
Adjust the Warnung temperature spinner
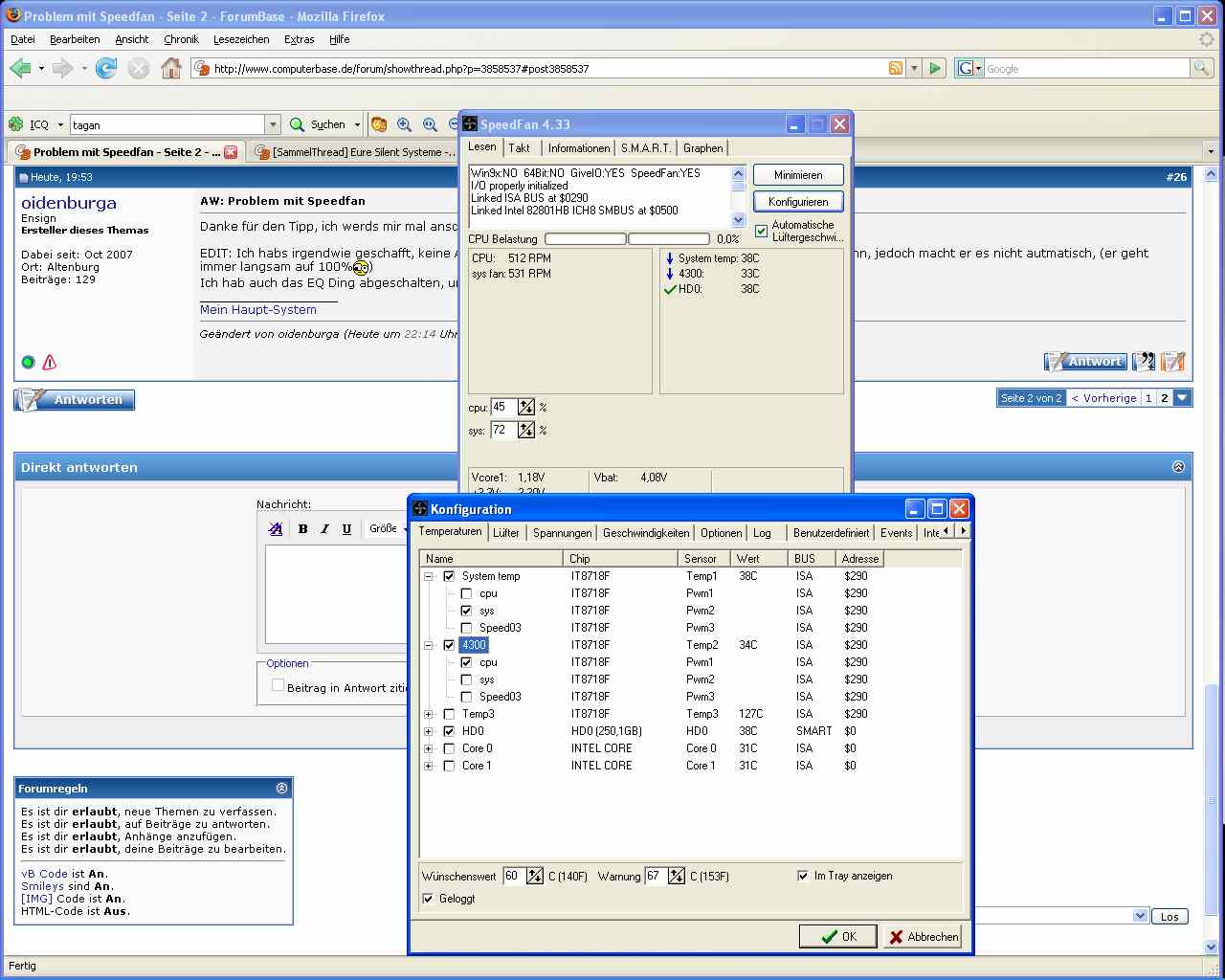[x=677, y=876]
